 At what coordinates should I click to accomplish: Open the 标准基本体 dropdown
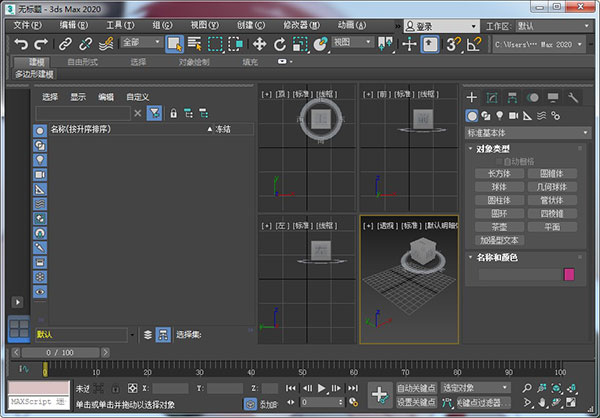[x=528, y=132]
